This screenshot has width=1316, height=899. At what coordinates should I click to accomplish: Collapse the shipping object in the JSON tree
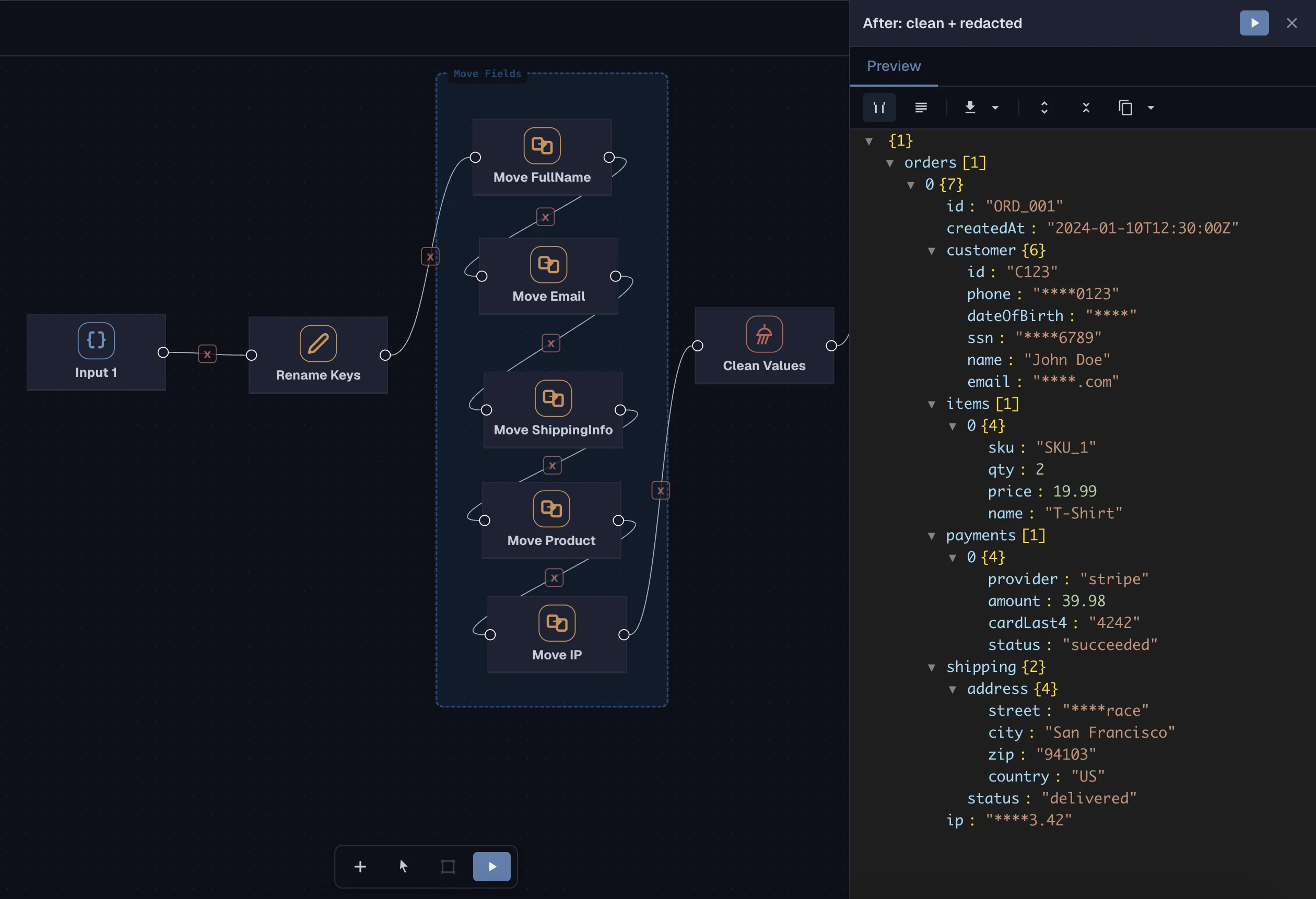tap(932, 667)
